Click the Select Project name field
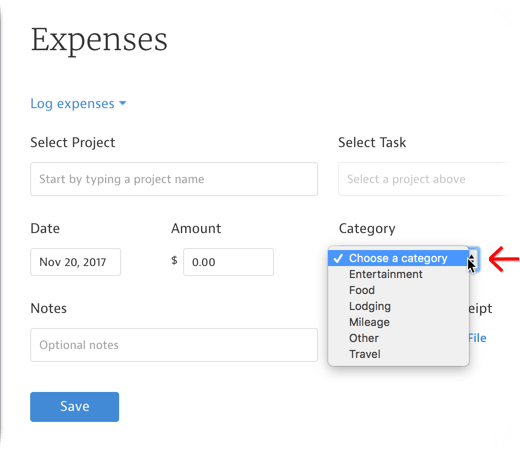 (x=174, y=179)
